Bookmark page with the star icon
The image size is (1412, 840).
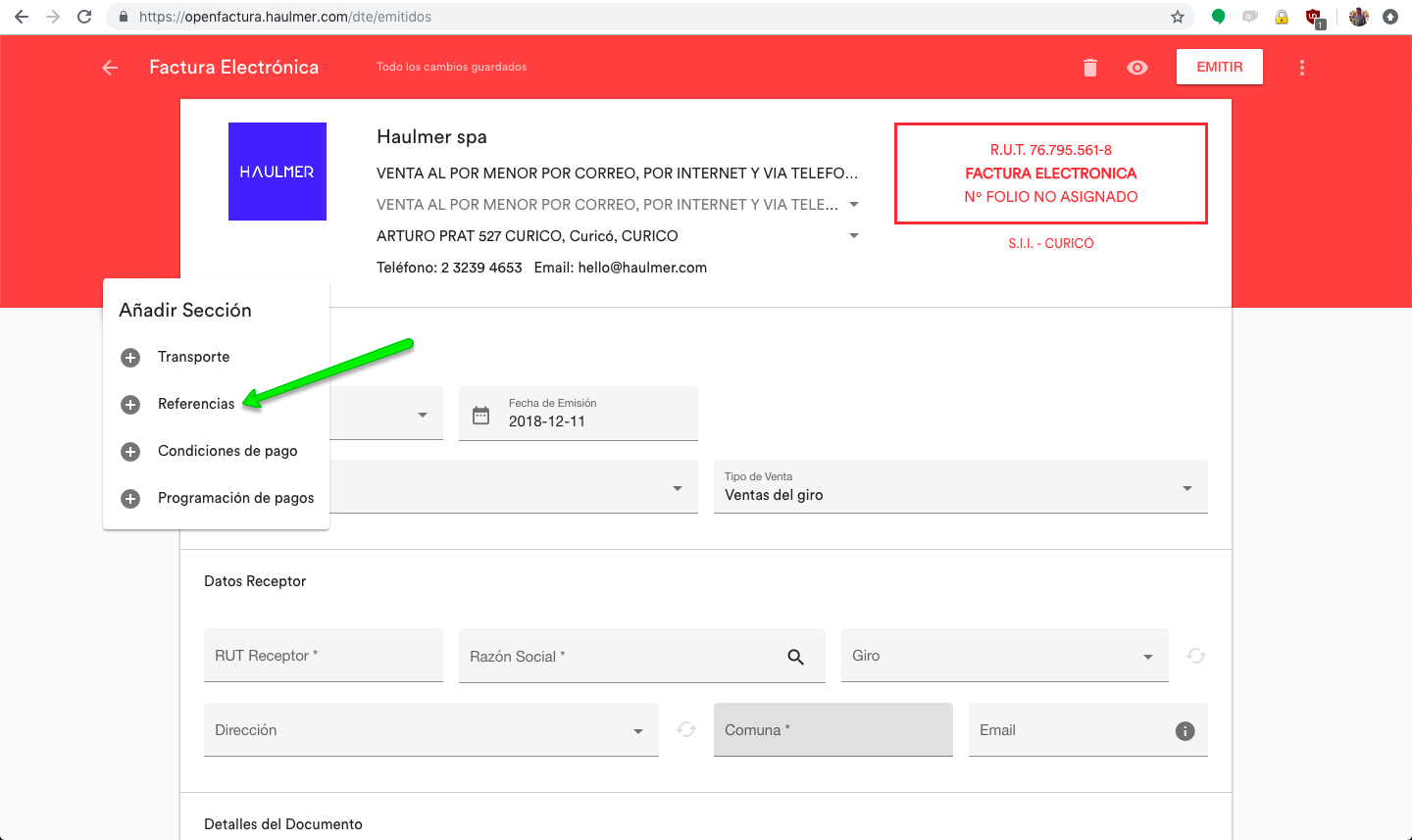[1177, 17]
